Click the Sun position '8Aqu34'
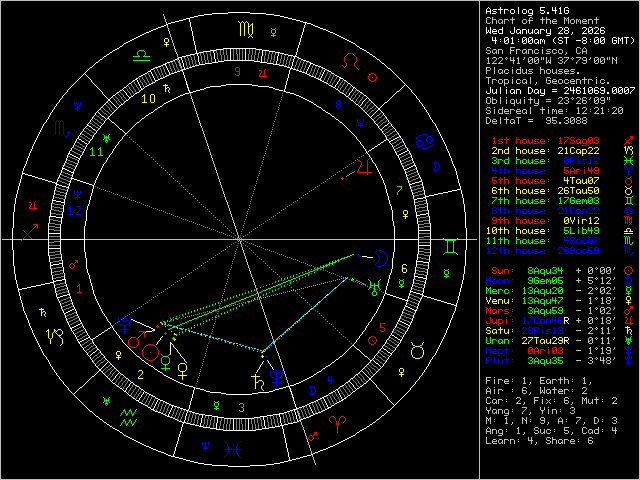The height and width of the screenshot is (480, 640). (x=545, y=271)
